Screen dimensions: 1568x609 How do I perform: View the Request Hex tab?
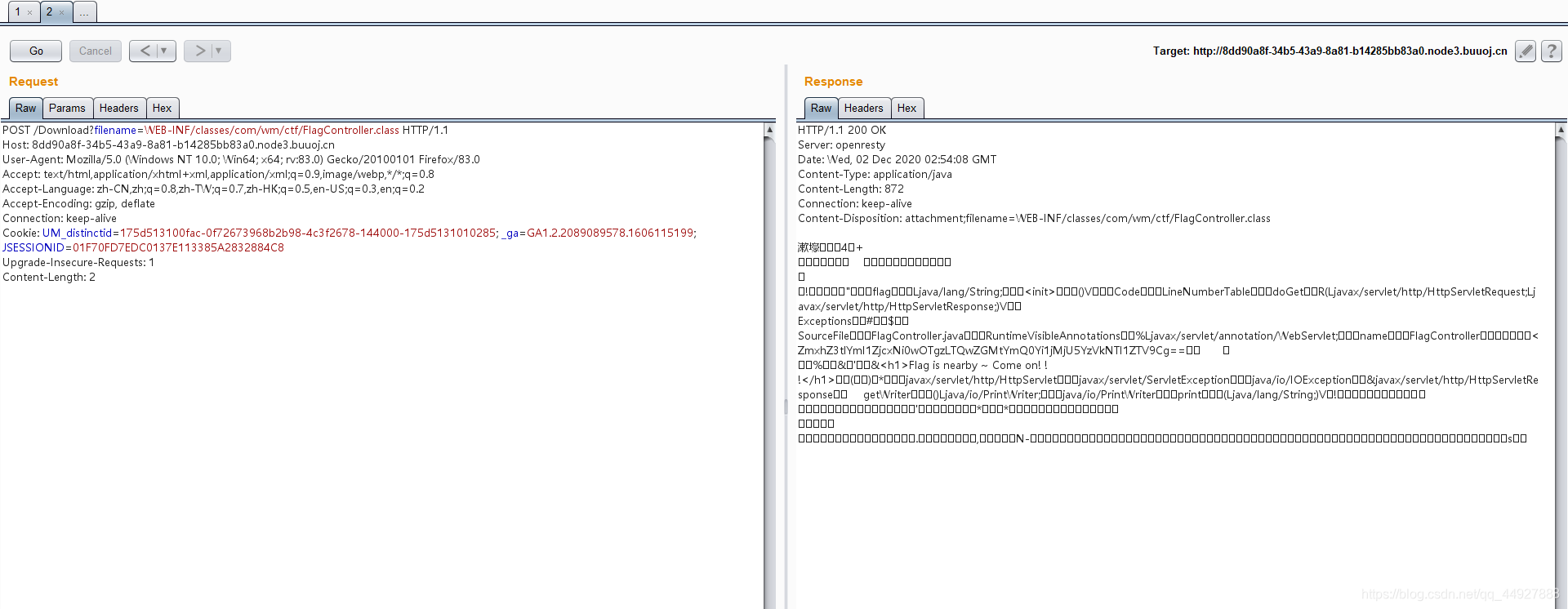[x=162, y=108]
